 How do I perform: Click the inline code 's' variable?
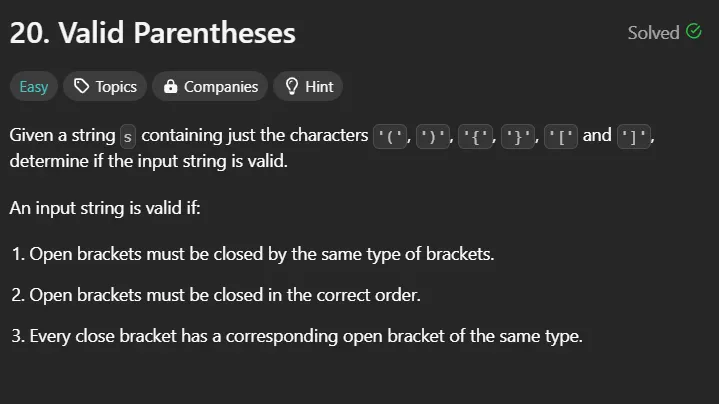click(x=128, y=136)
